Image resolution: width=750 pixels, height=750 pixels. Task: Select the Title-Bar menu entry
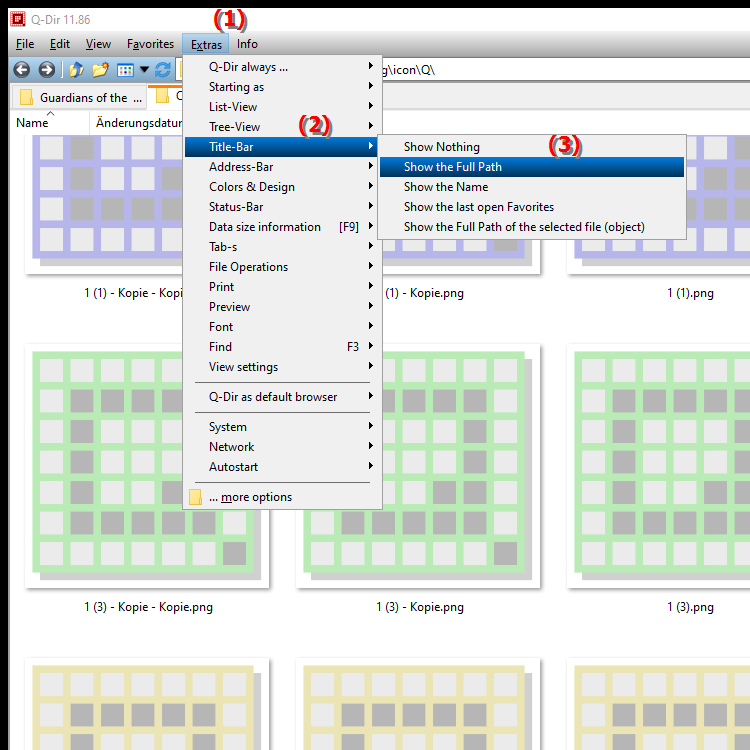click(282, 147)
